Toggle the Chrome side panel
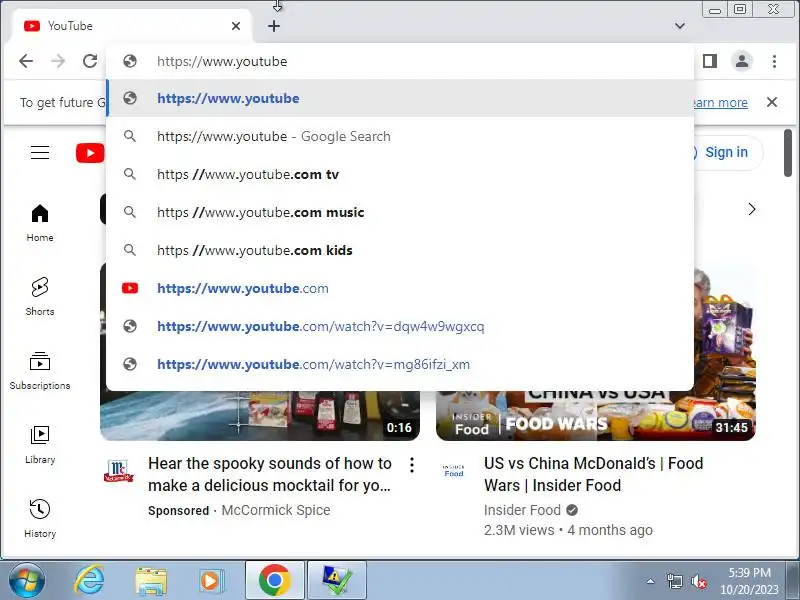Image resolution: width=800 pixels, height=600 pixels. (710, 61)
